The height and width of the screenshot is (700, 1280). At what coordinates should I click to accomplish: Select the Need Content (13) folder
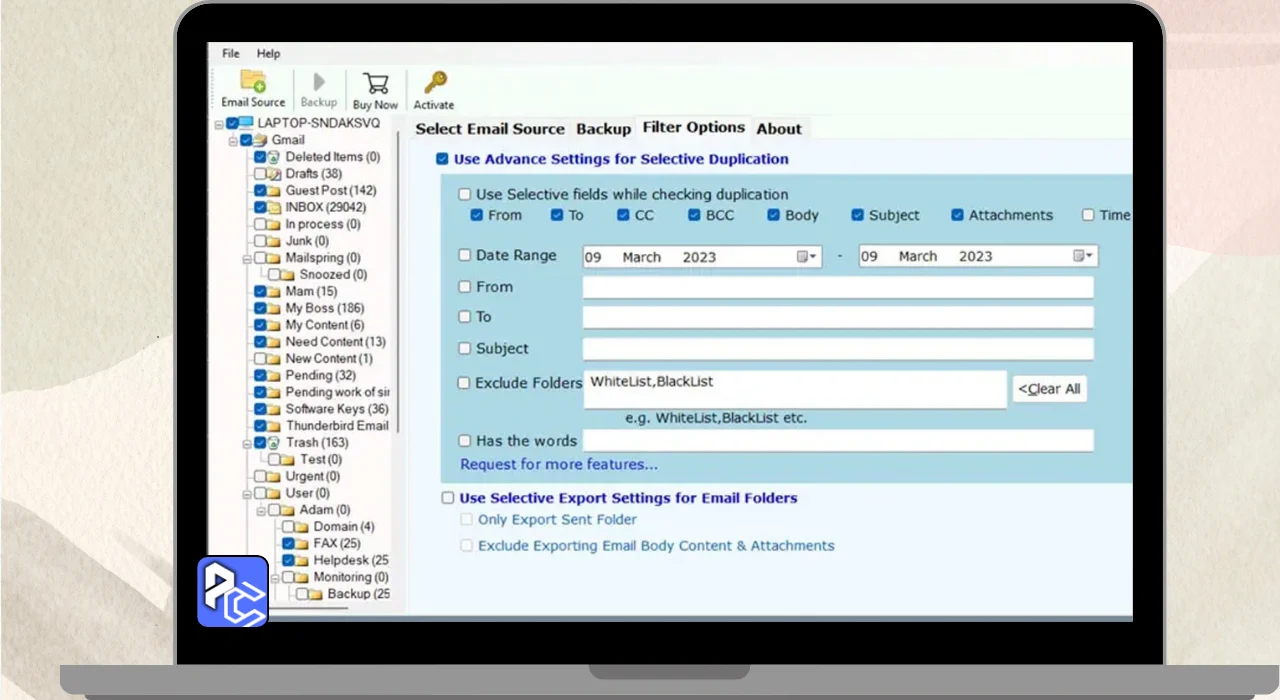(335, 342)
